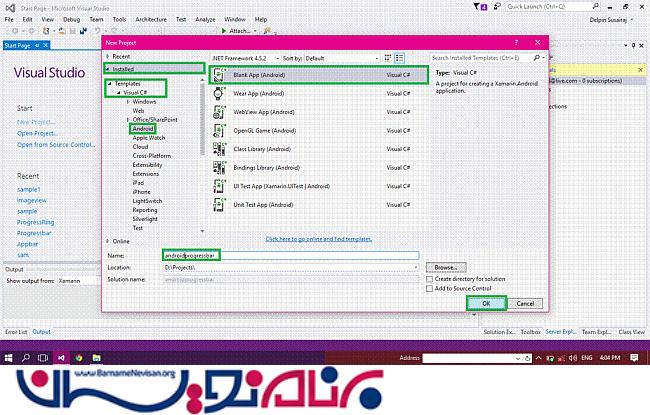Pick the Bindings Library (Android) icon

[x=219, y=167]
